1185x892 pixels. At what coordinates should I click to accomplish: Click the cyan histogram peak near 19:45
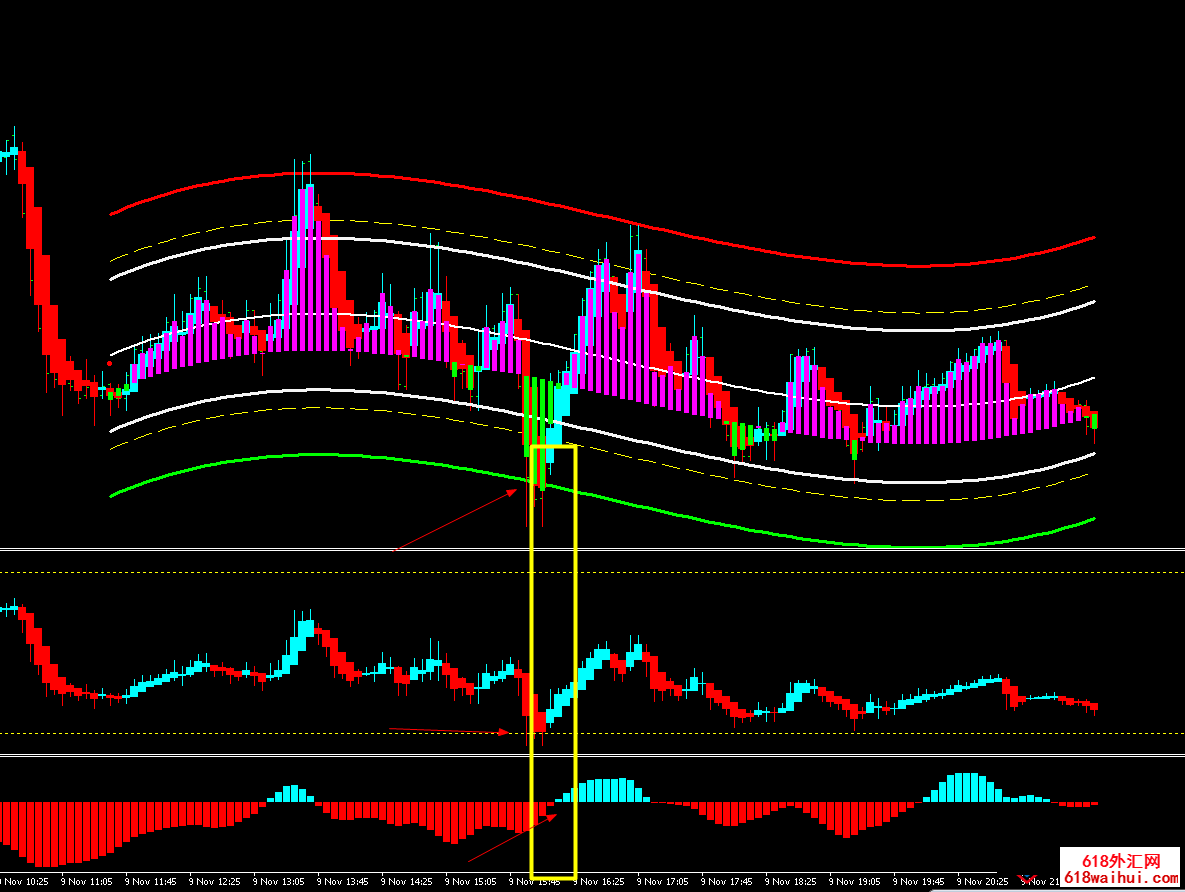pos(965,788)
